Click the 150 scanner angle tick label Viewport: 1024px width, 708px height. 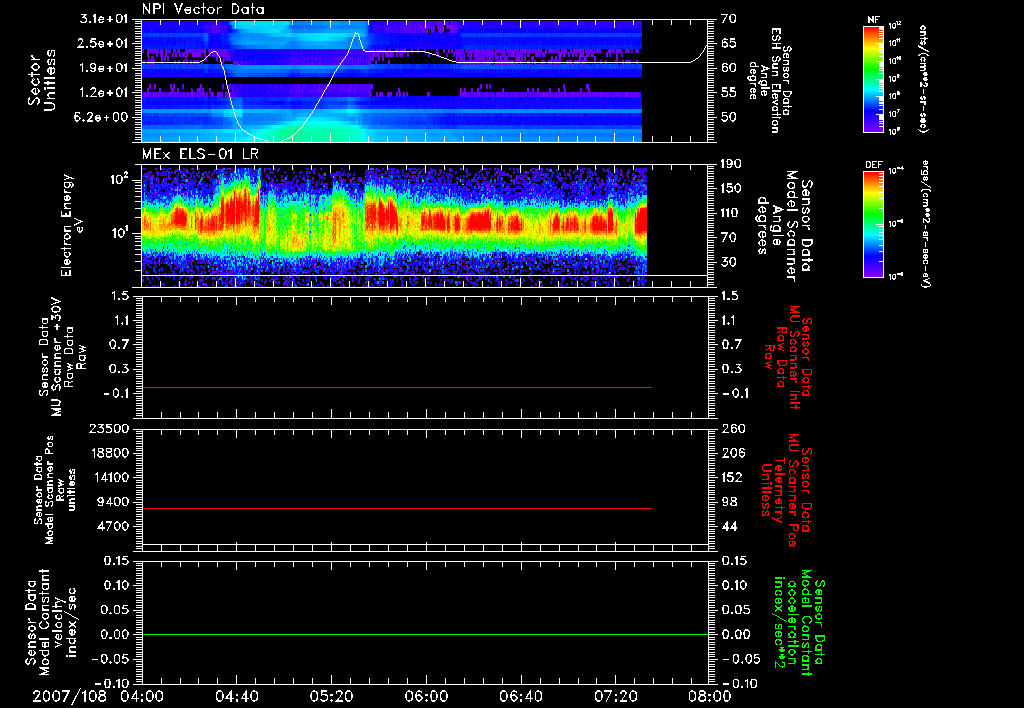coord(733,189)
